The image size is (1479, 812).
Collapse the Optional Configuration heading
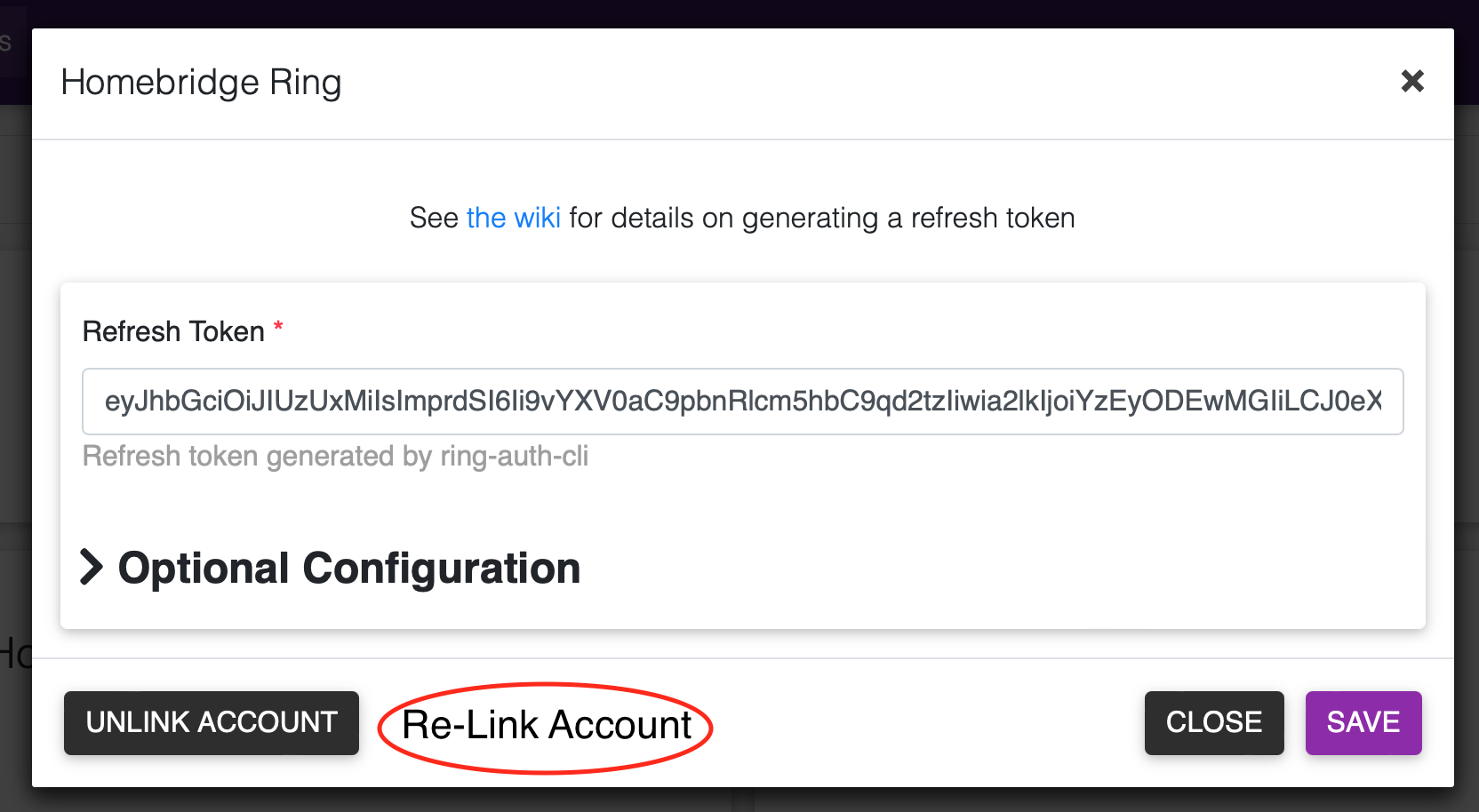[349, 569]
